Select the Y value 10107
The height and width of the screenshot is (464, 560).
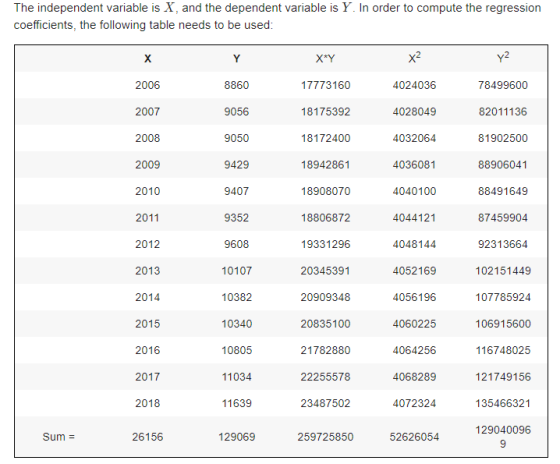click(236, 271)
